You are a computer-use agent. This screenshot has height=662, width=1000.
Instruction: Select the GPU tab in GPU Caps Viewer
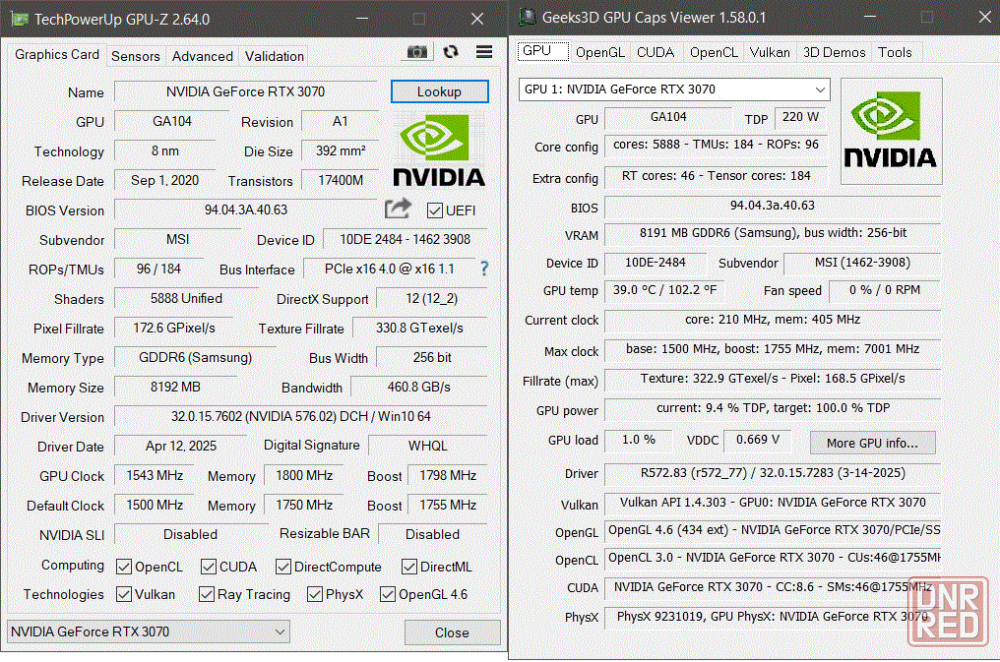click(x=543, y=51)
